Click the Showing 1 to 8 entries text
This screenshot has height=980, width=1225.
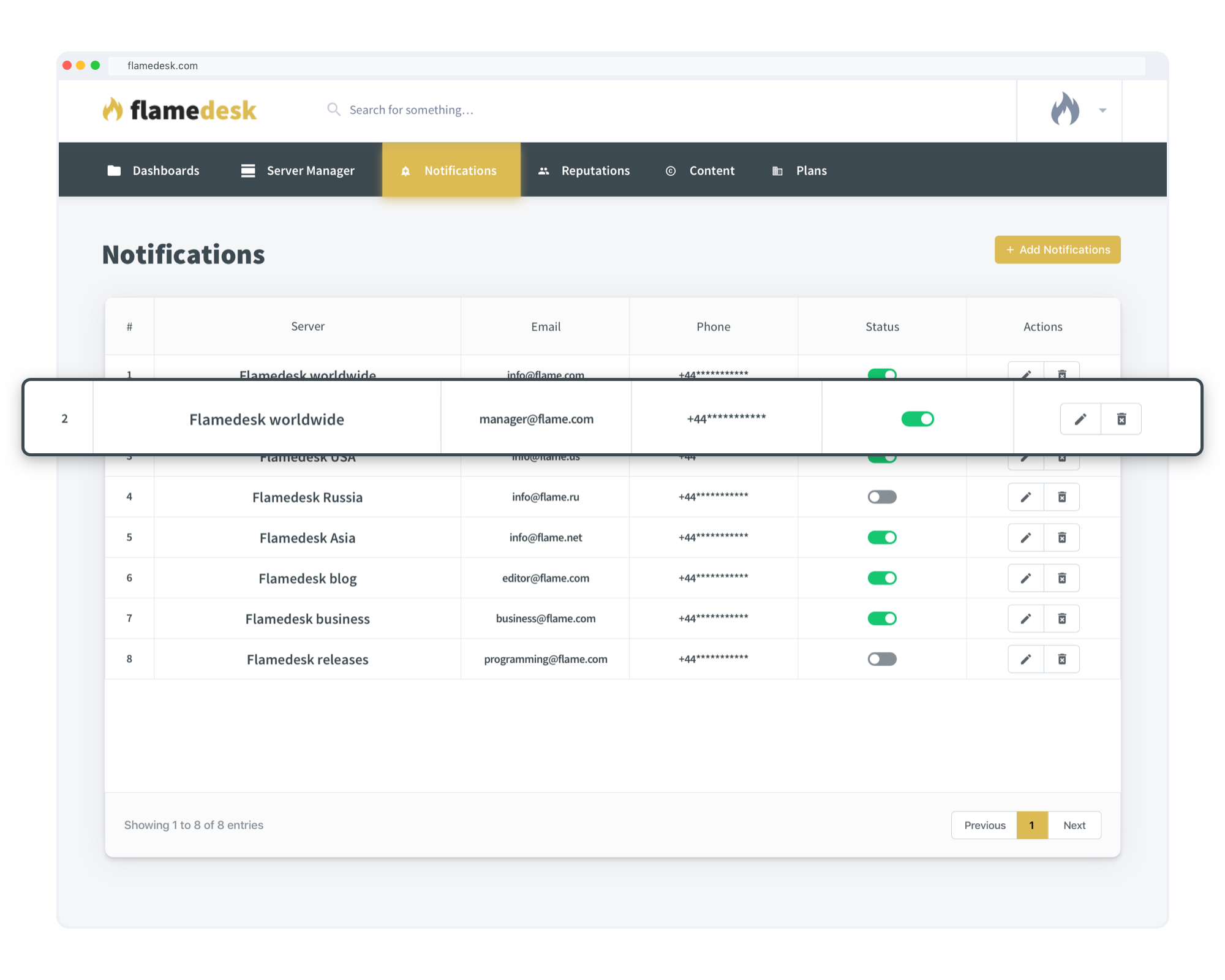194,825
